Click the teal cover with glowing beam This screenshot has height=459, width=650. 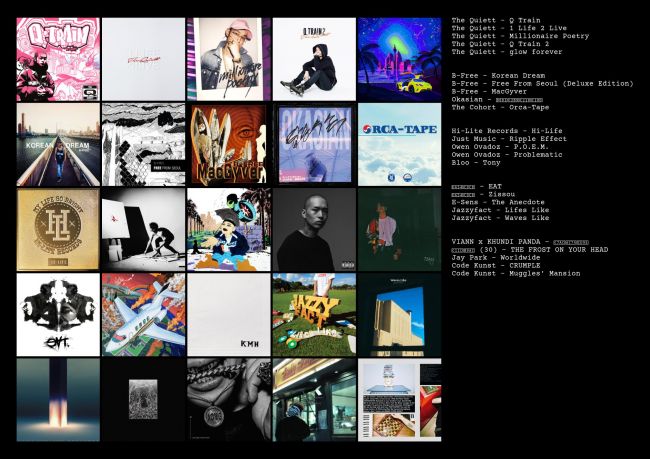point(58,400)
